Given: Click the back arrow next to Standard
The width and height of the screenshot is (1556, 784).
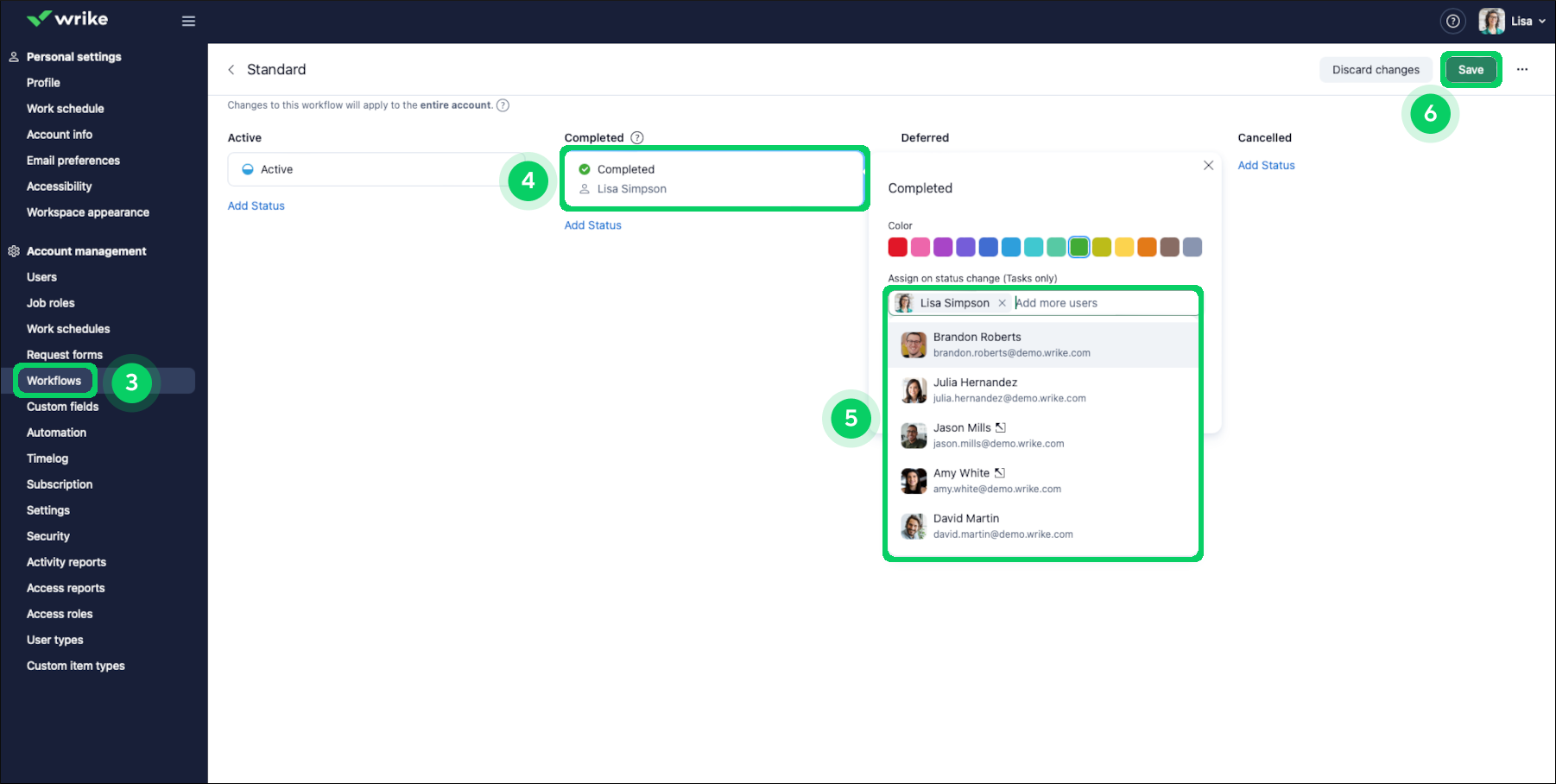Looking at the screenshot, I should click(231, 70).
